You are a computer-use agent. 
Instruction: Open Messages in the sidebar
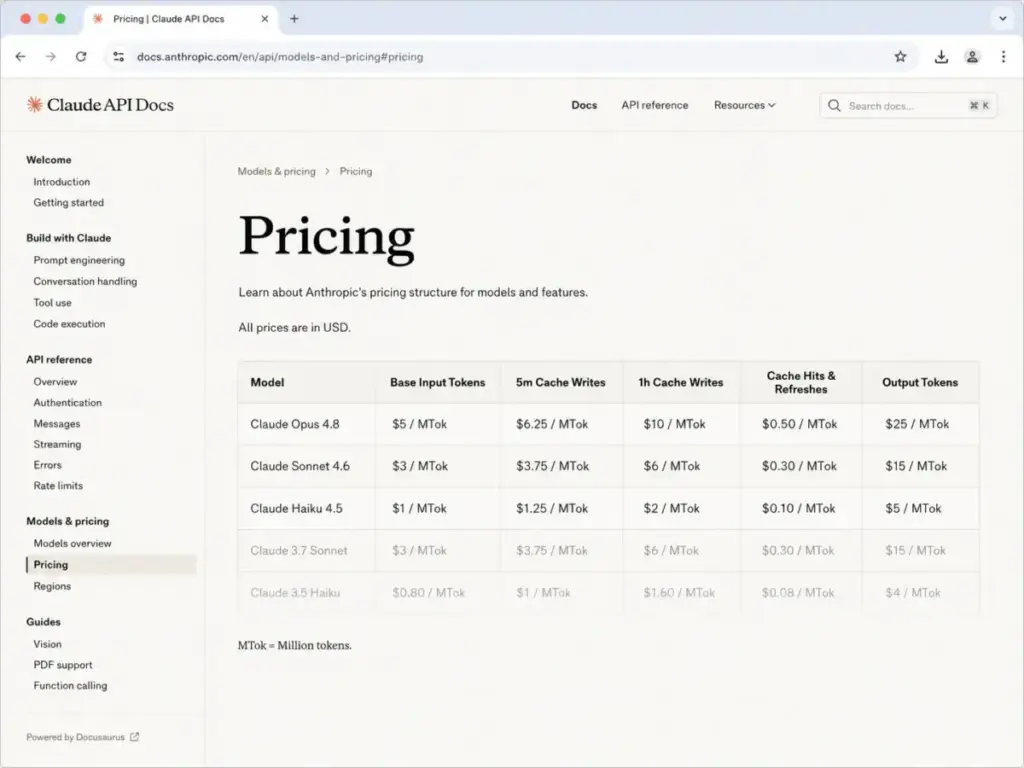pos(57,424)
